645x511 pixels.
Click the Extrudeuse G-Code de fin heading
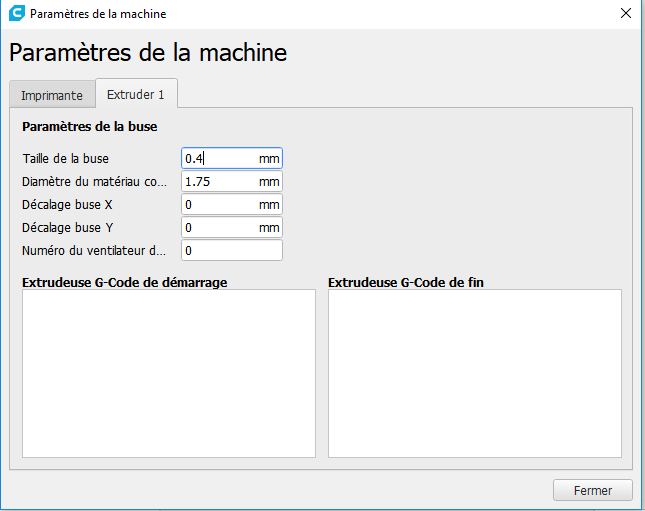click(406, 282)
